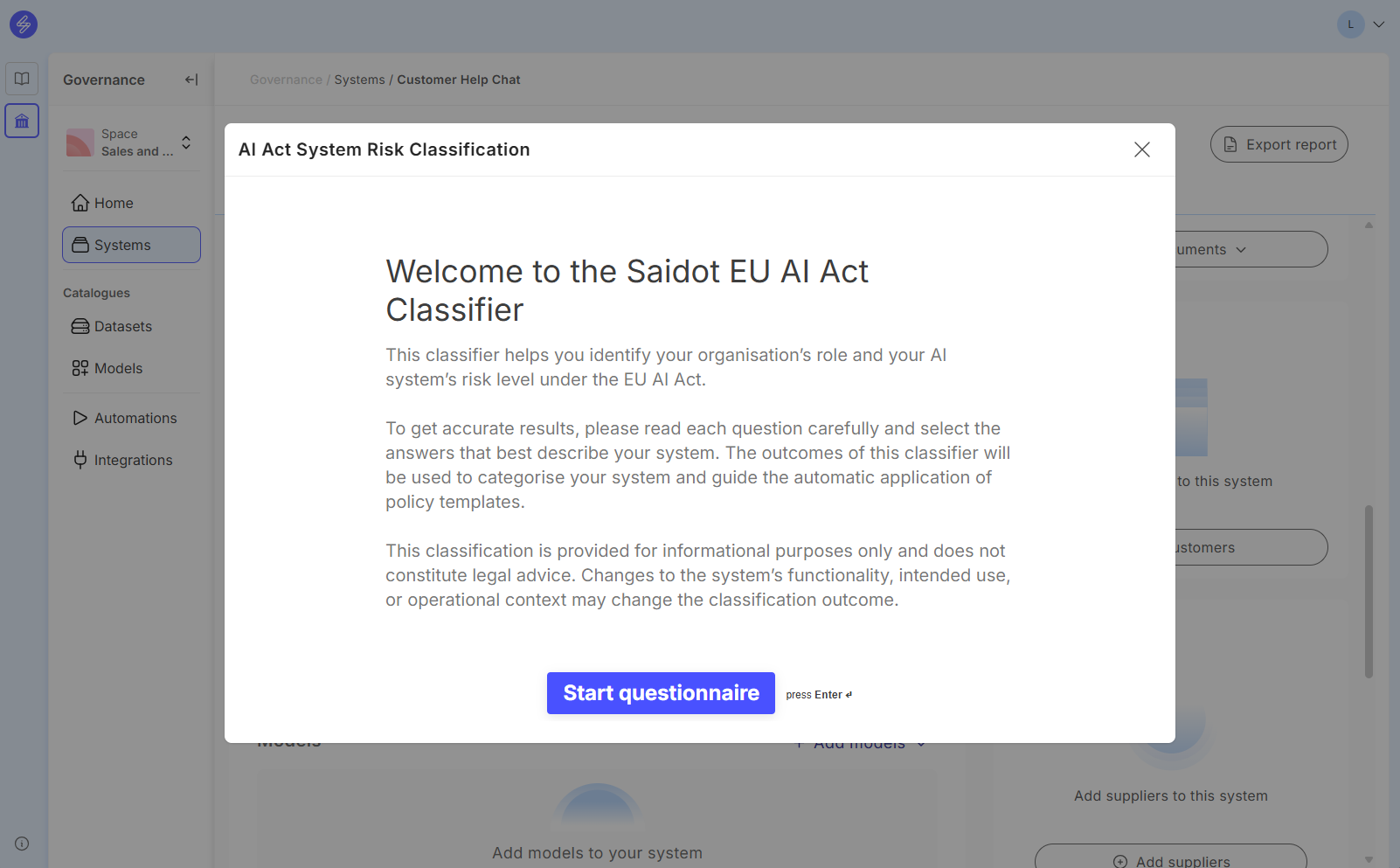Open Models catalogue
This screenshot has width=1400, height=868.
[x=118, y=368]
